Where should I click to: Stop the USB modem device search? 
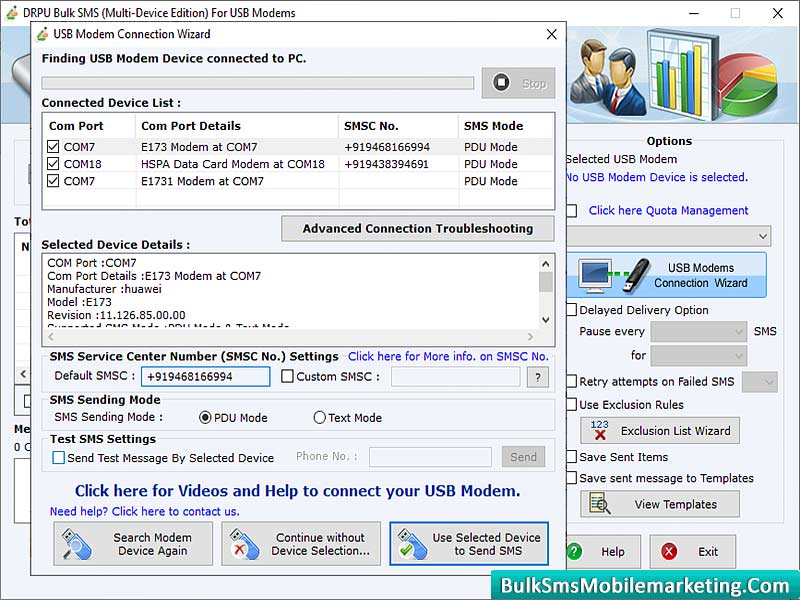click(518, 83)
